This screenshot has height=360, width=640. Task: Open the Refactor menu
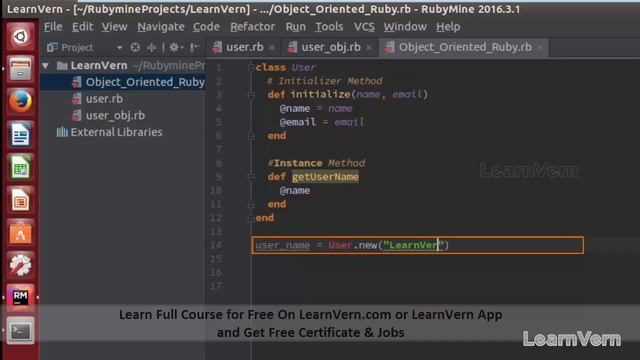pos(252,27)
